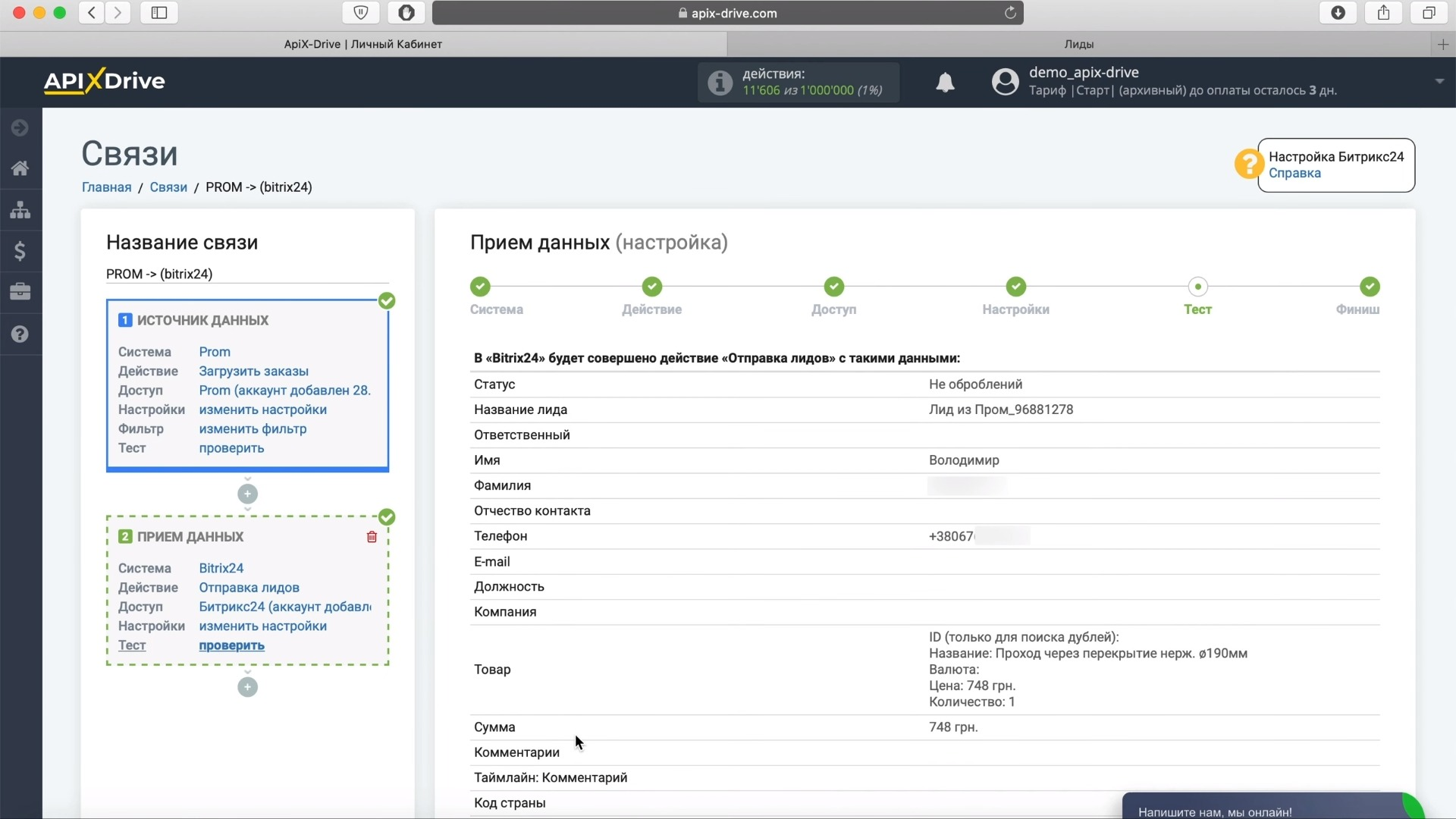
Task: Click the Prom system link
Action: [x=215, y=352]
